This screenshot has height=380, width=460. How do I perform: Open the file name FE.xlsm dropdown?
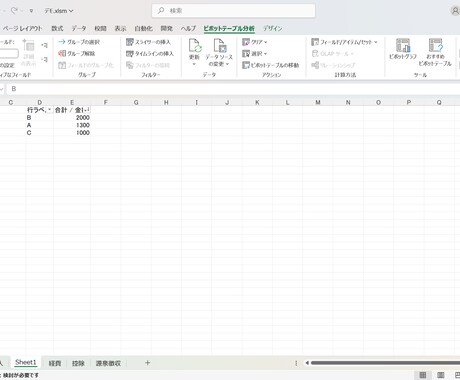click(x=59, y=11)
